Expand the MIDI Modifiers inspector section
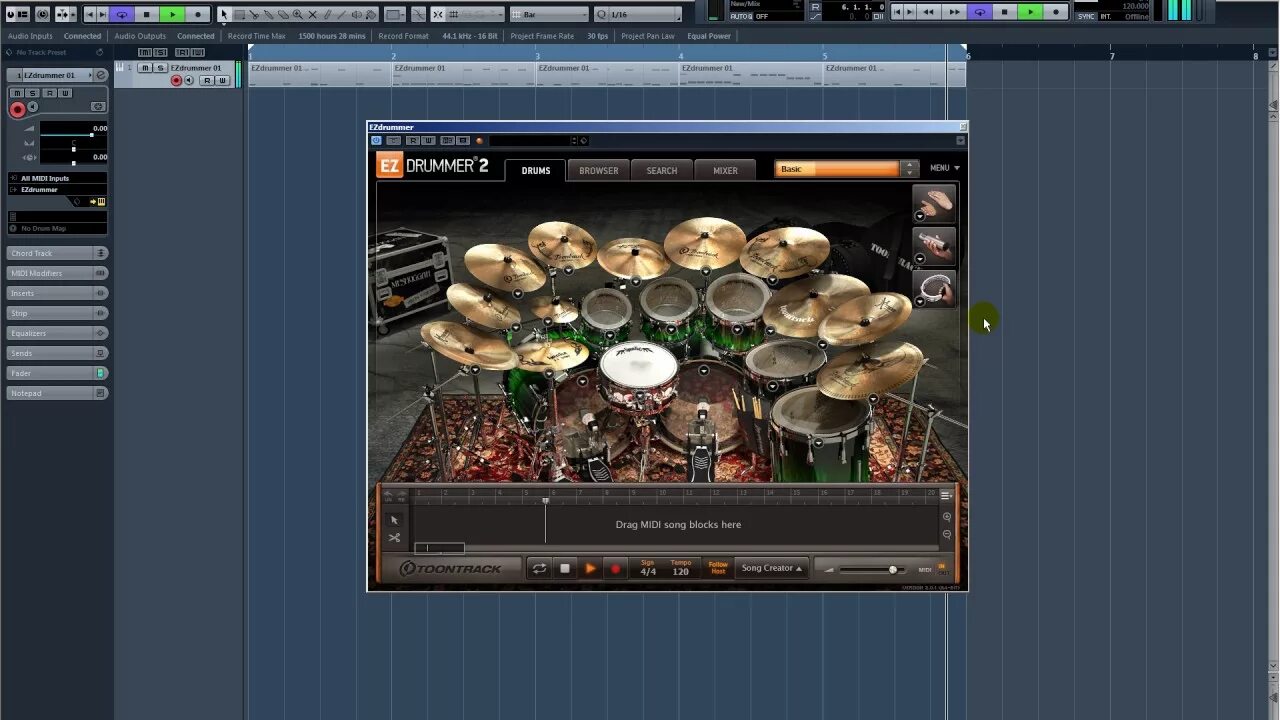The image size is (1280, 720). (x=57, y=273)
